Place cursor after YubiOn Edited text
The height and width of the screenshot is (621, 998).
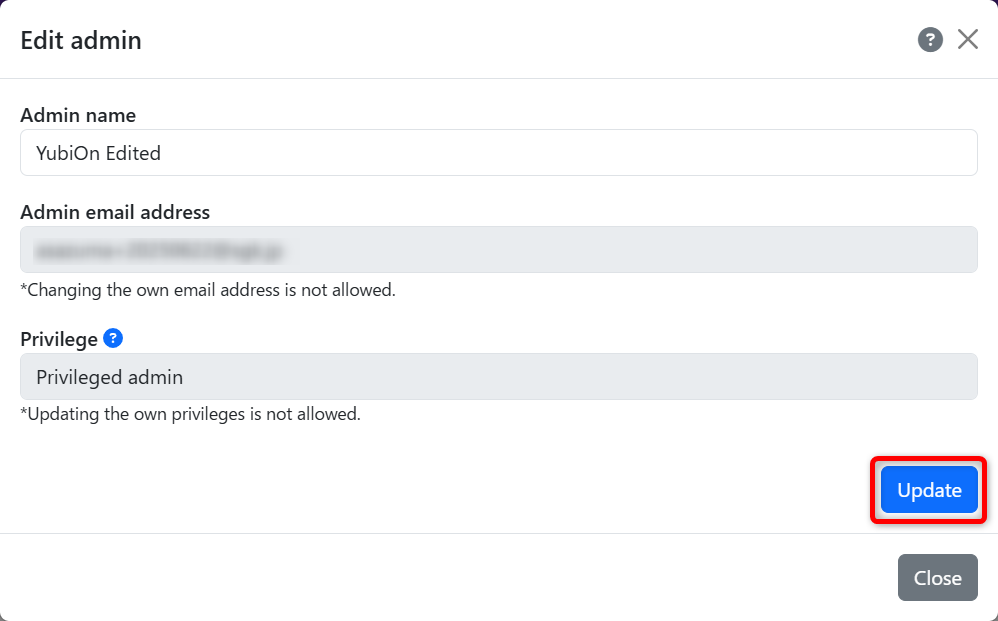tap(162, 153)
